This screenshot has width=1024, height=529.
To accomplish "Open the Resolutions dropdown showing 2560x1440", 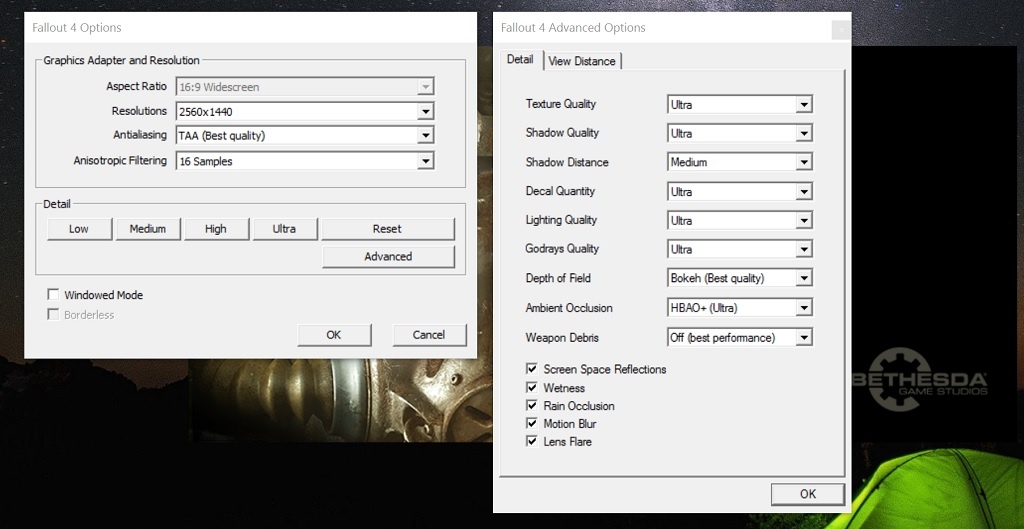I will (305, 111).
